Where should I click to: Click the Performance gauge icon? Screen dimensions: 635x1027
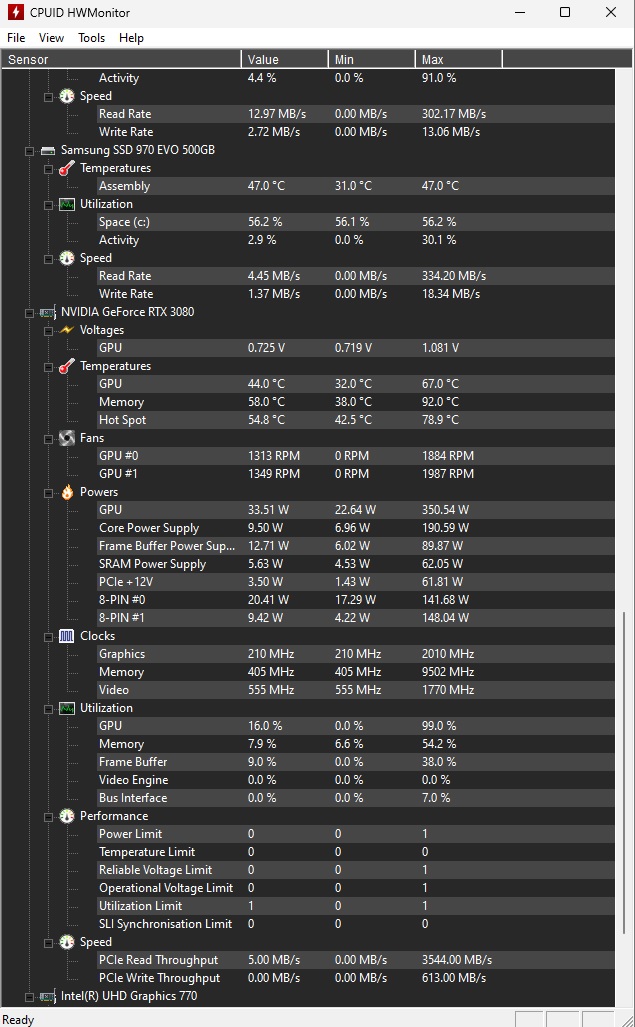click(x=67, y=816)
